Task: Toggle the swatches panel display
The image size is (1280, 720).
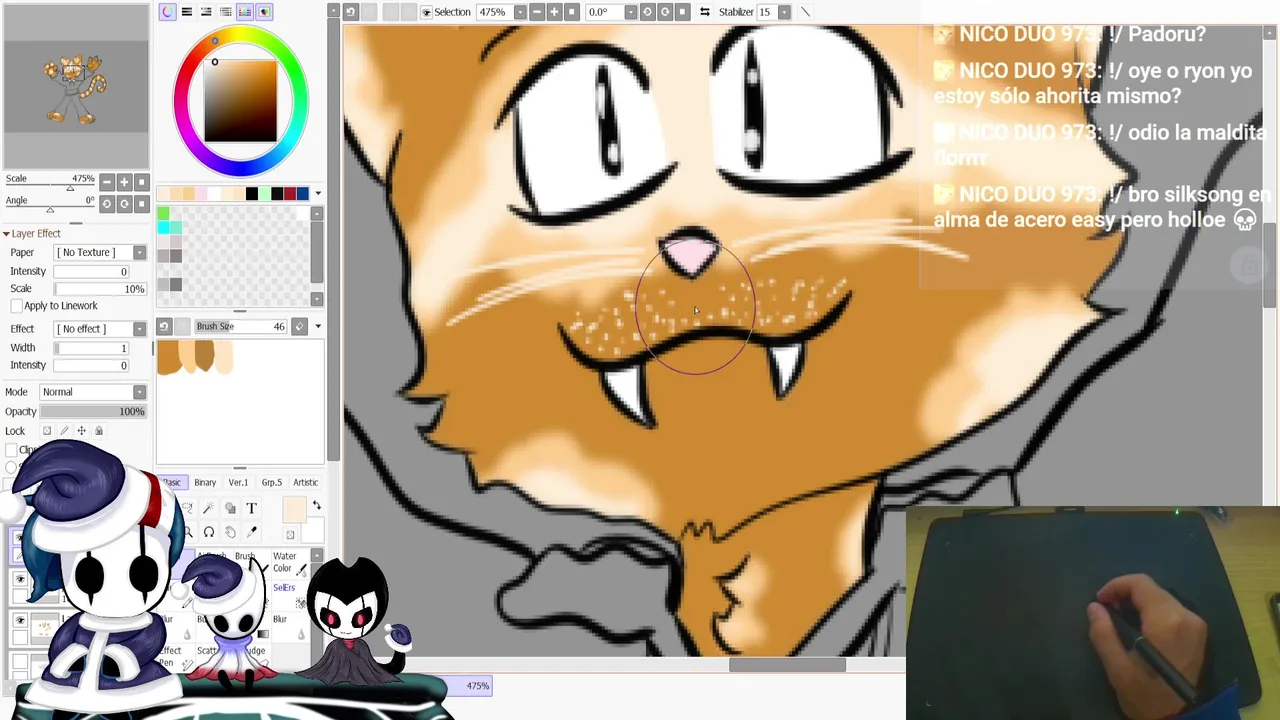Action: click(245, 12)
